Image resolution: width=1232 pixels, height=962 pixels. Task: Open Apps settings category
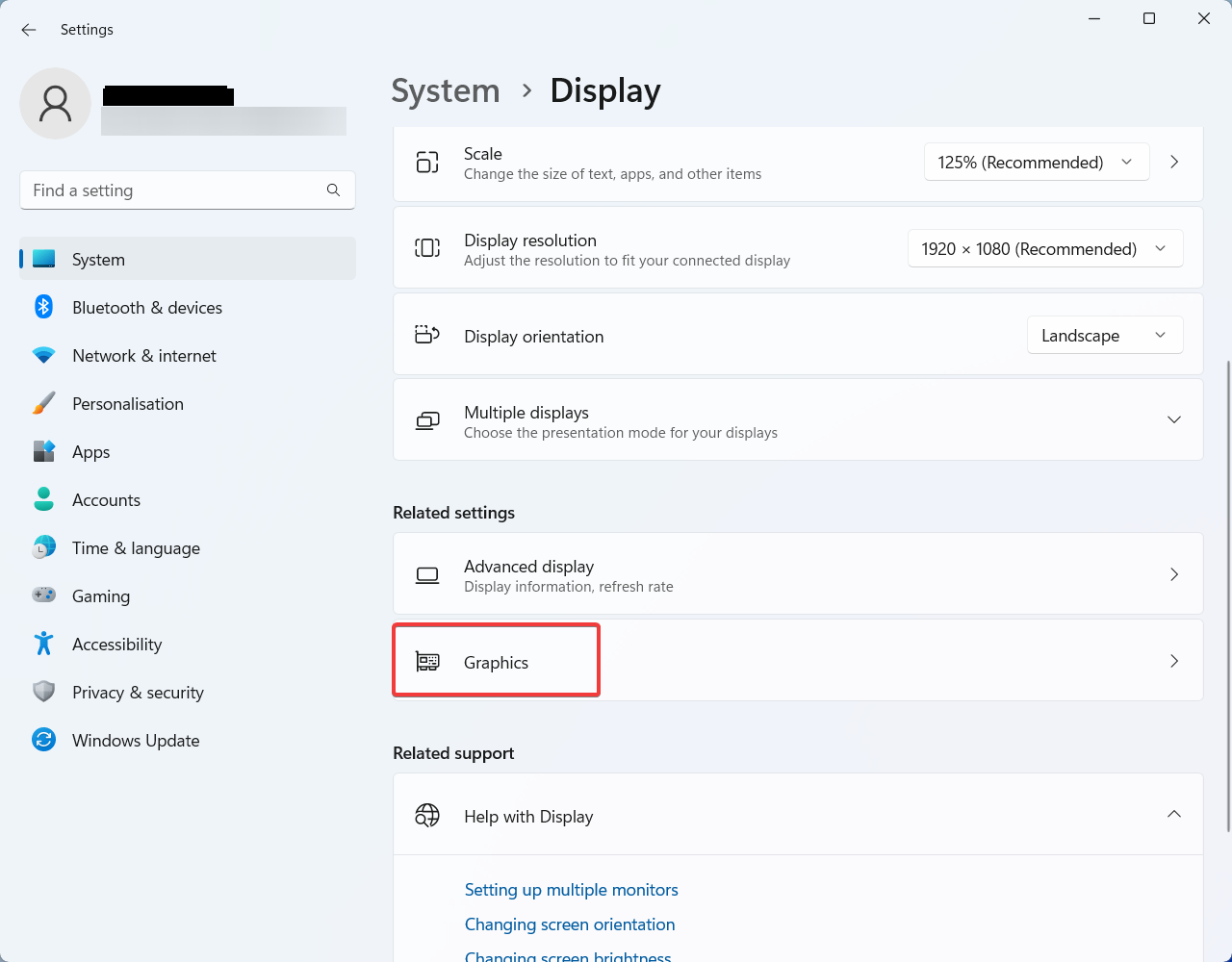coord(188,451)
